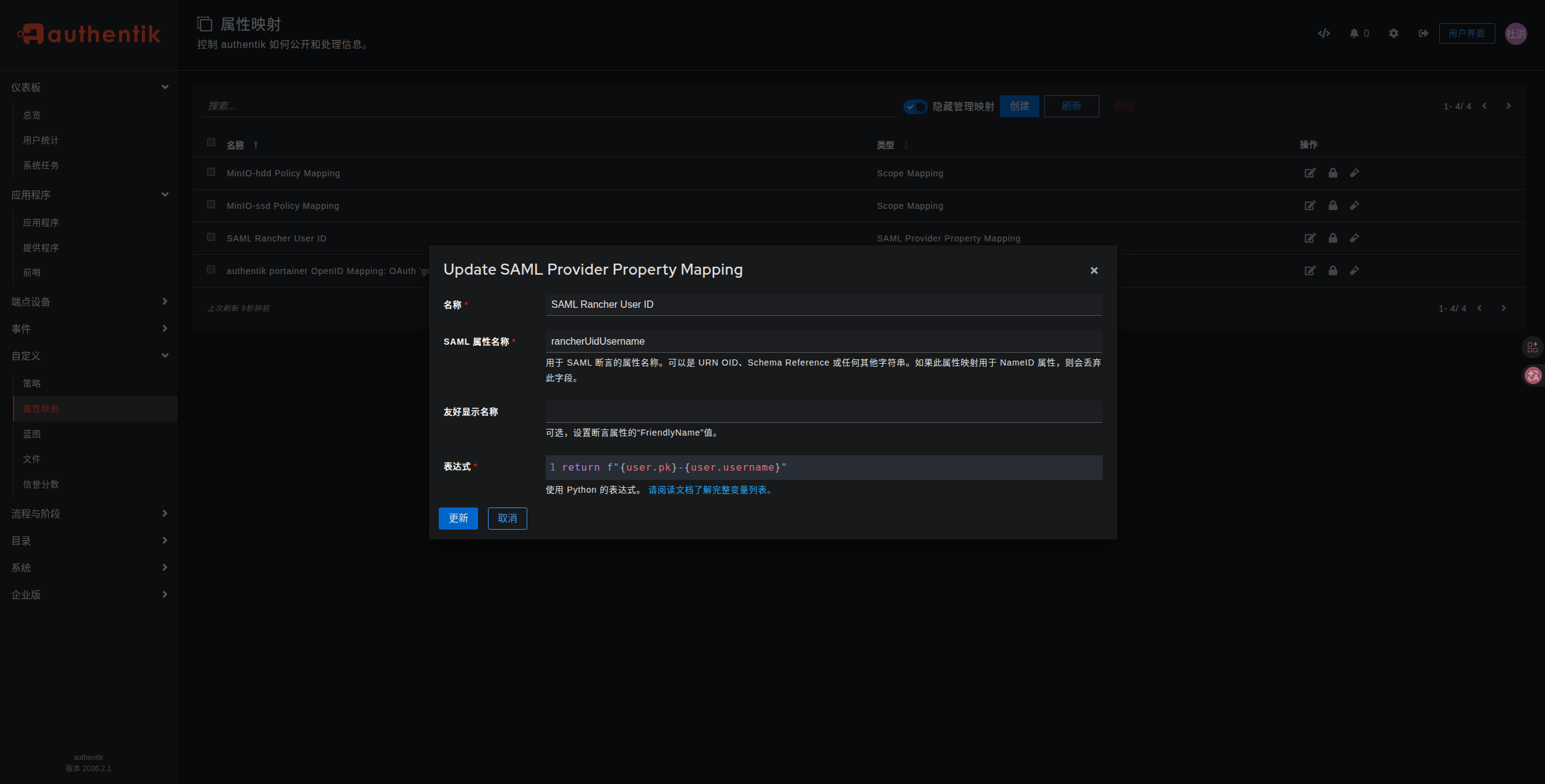Close the Update SAML Property Mapping dialog
The image size is (1545, 784).
tap(1094, 270)
